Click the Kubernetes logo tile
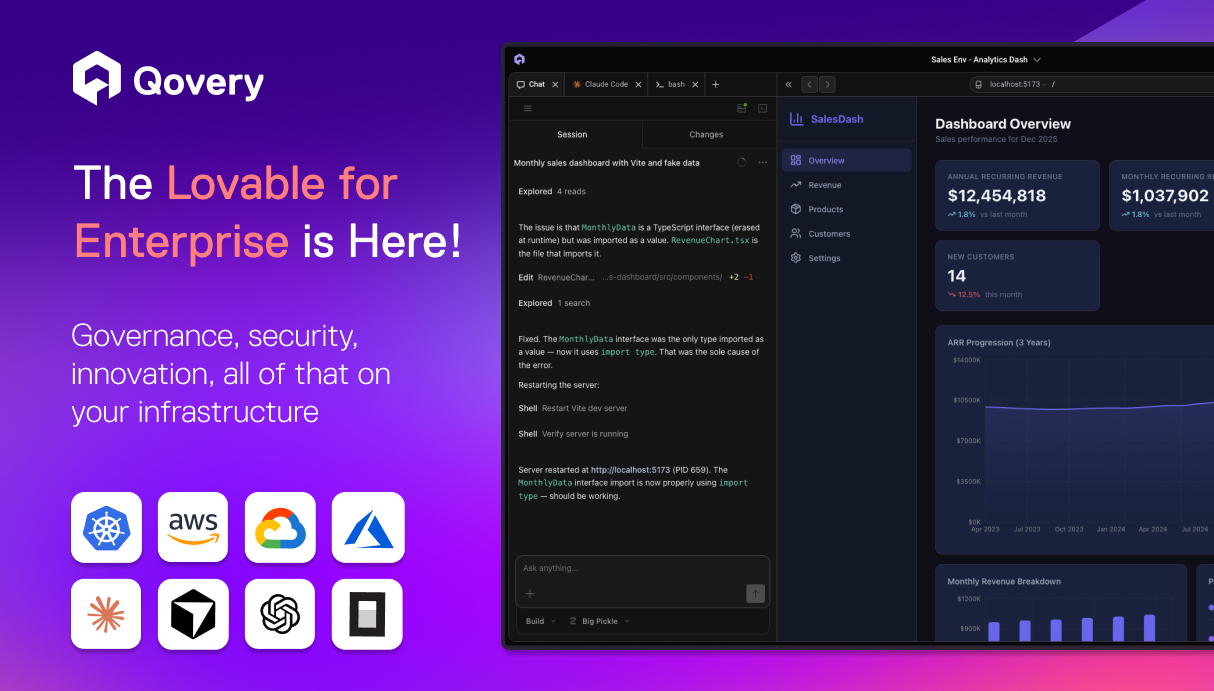 click(106, 527)
